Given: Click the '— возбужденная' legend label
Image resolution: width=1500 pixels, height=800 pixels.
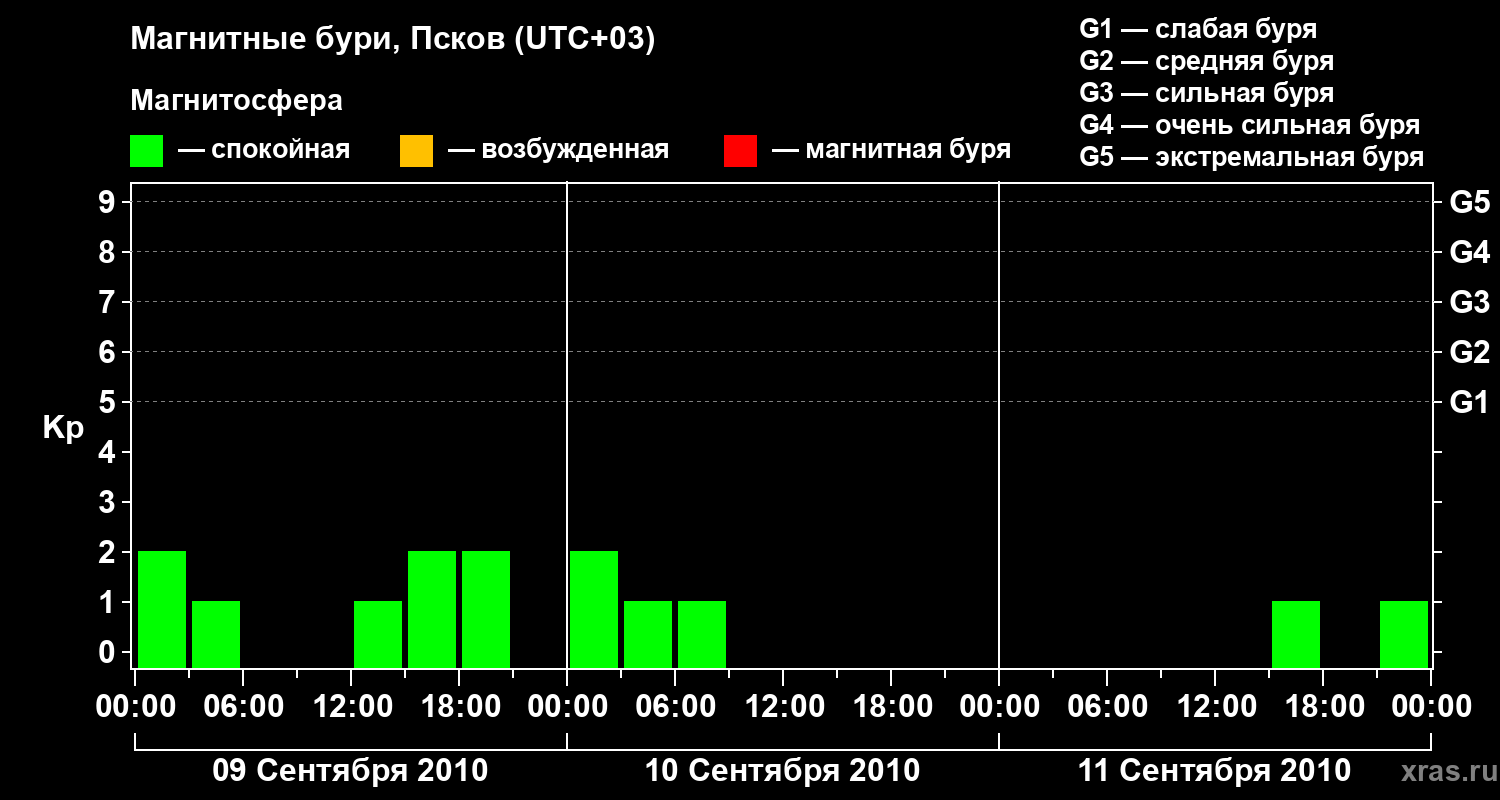Looking at the screenshot, I should pyautogui.click(x=558, y=150).
